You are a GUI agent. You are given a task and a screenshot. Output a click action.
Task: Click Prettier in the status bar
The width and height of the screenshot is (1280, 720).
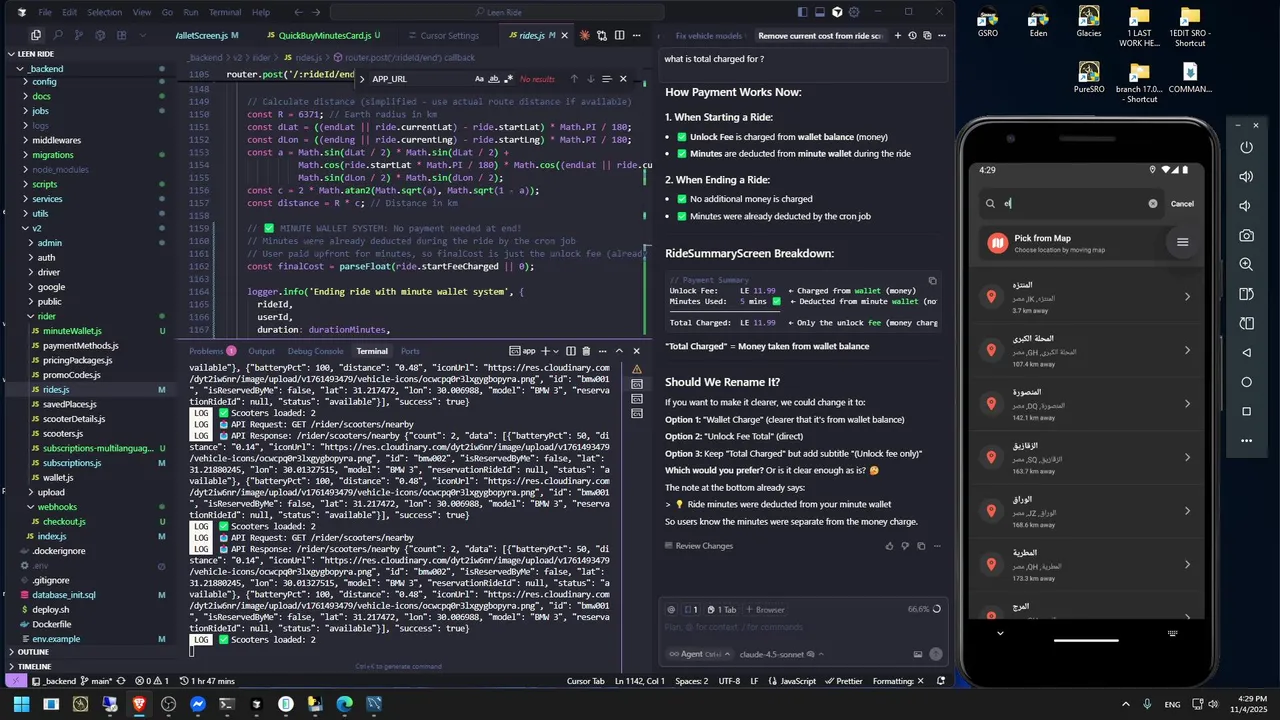click(843, 681)
